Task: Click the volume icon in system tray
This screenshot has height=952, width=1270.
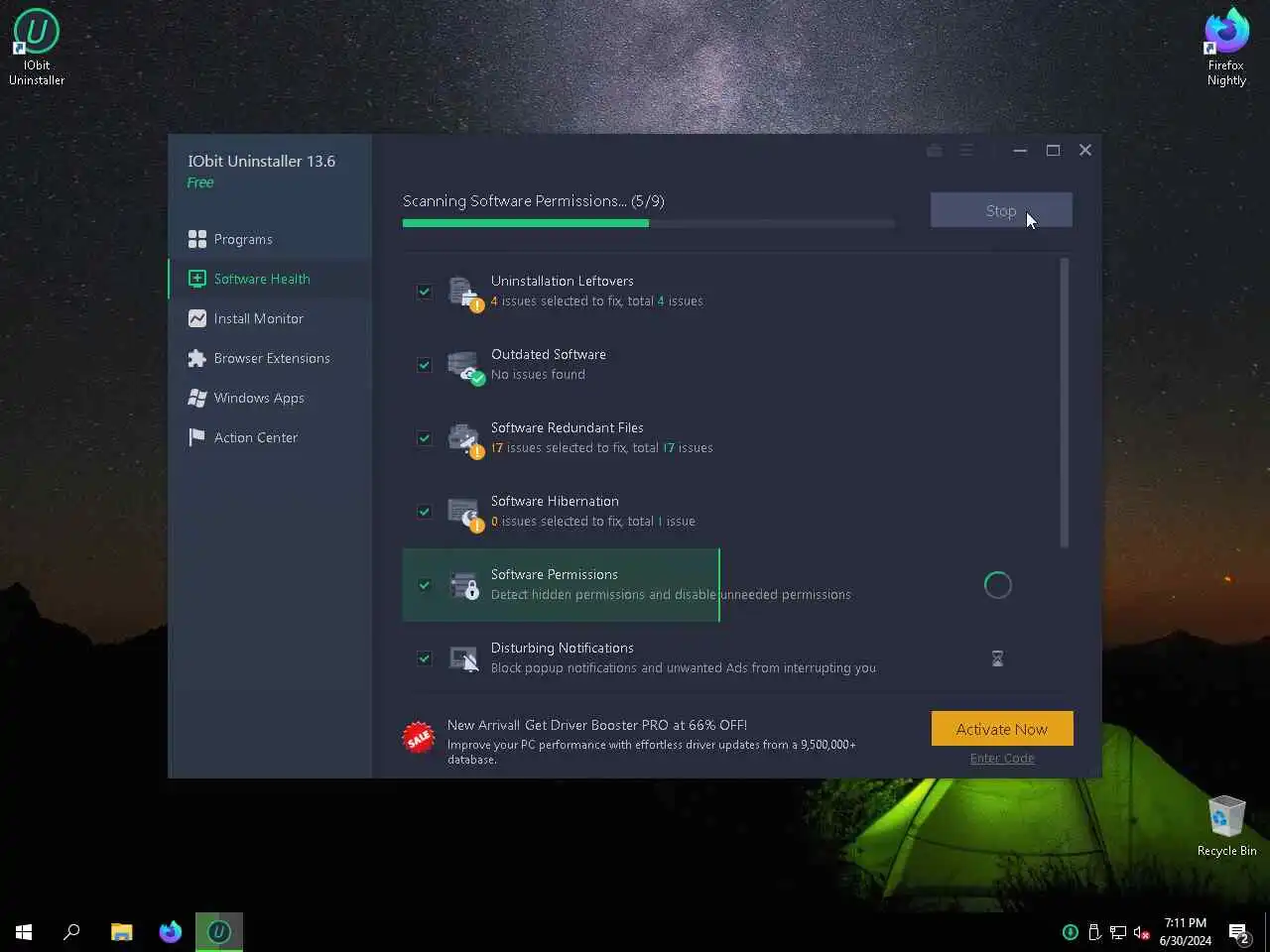Action: tap(1141, 932)
